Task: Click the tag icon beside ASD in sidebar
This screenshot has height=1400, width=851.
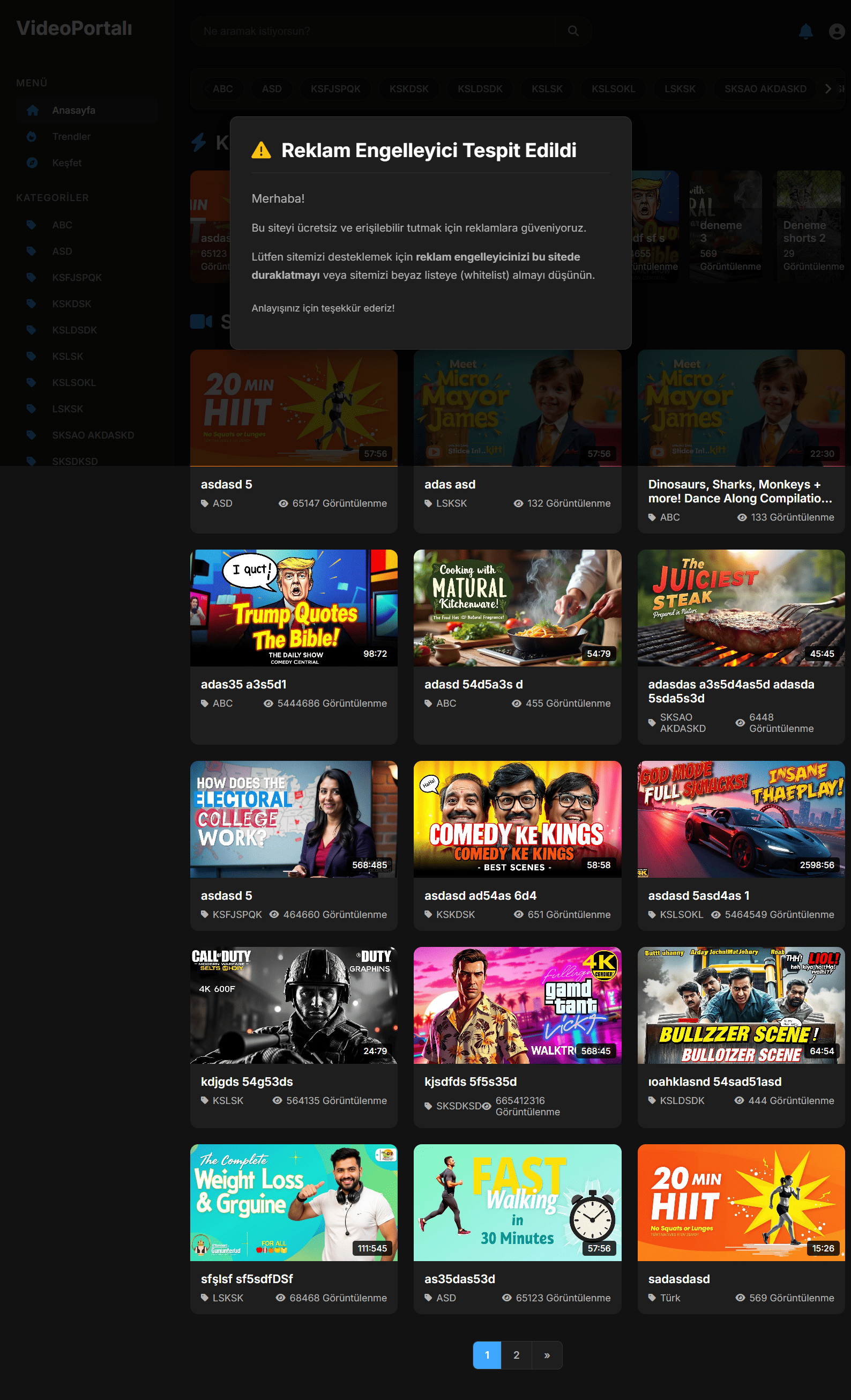Action: pos(31,251)
